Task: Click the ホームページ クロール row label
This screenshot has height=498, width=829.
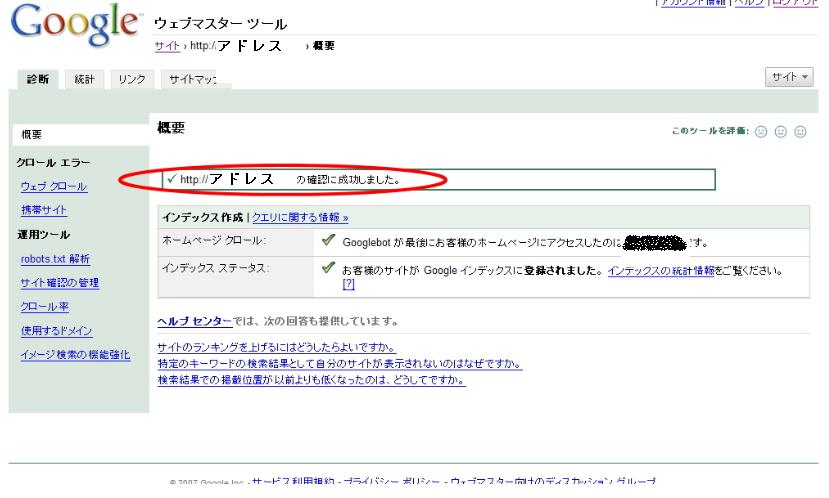Action: (x=214, y=241)
